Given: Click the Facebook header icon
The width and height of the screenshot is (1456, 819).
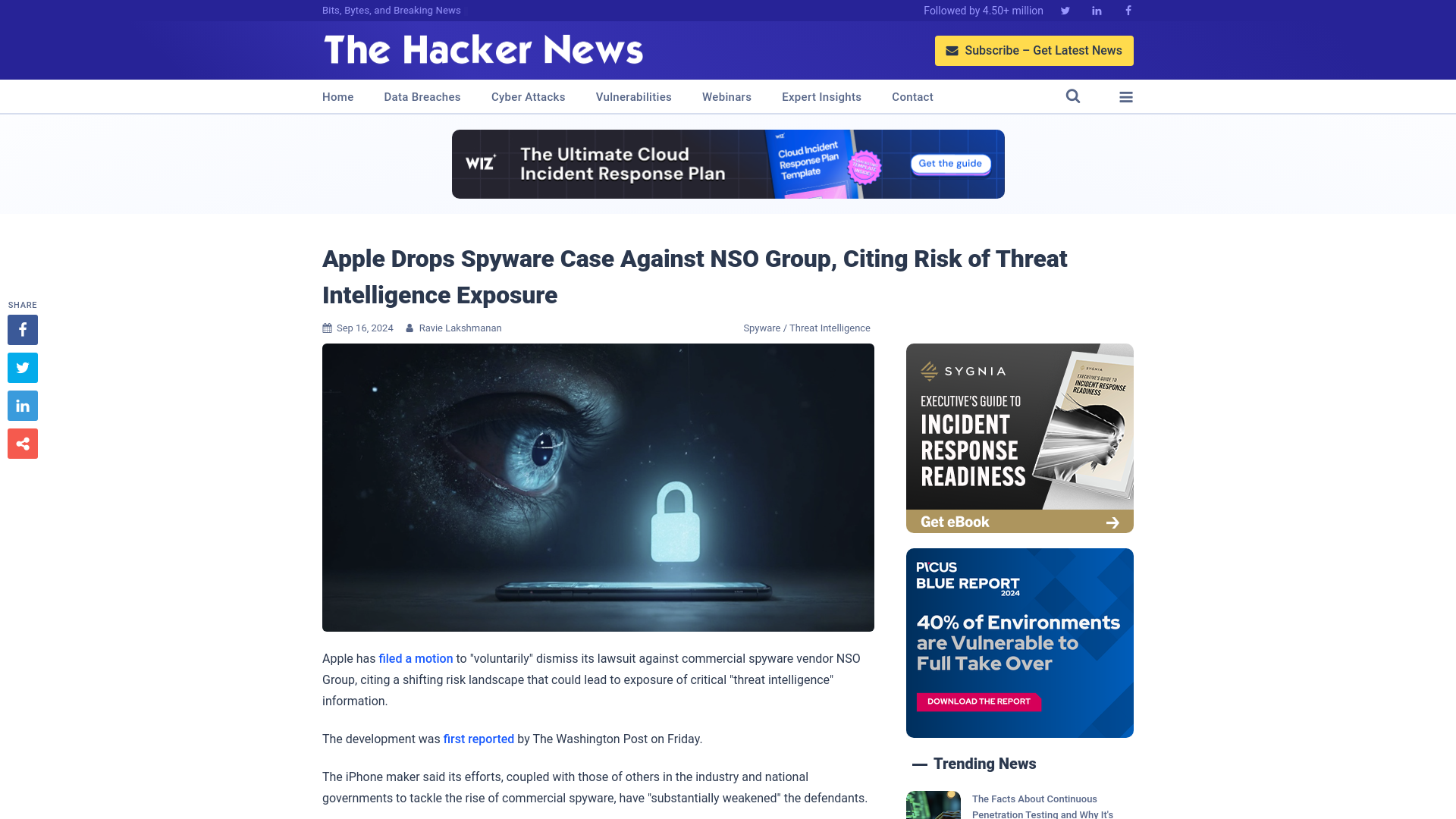Looking at the screenshot, I should [x=1128, y=10].
